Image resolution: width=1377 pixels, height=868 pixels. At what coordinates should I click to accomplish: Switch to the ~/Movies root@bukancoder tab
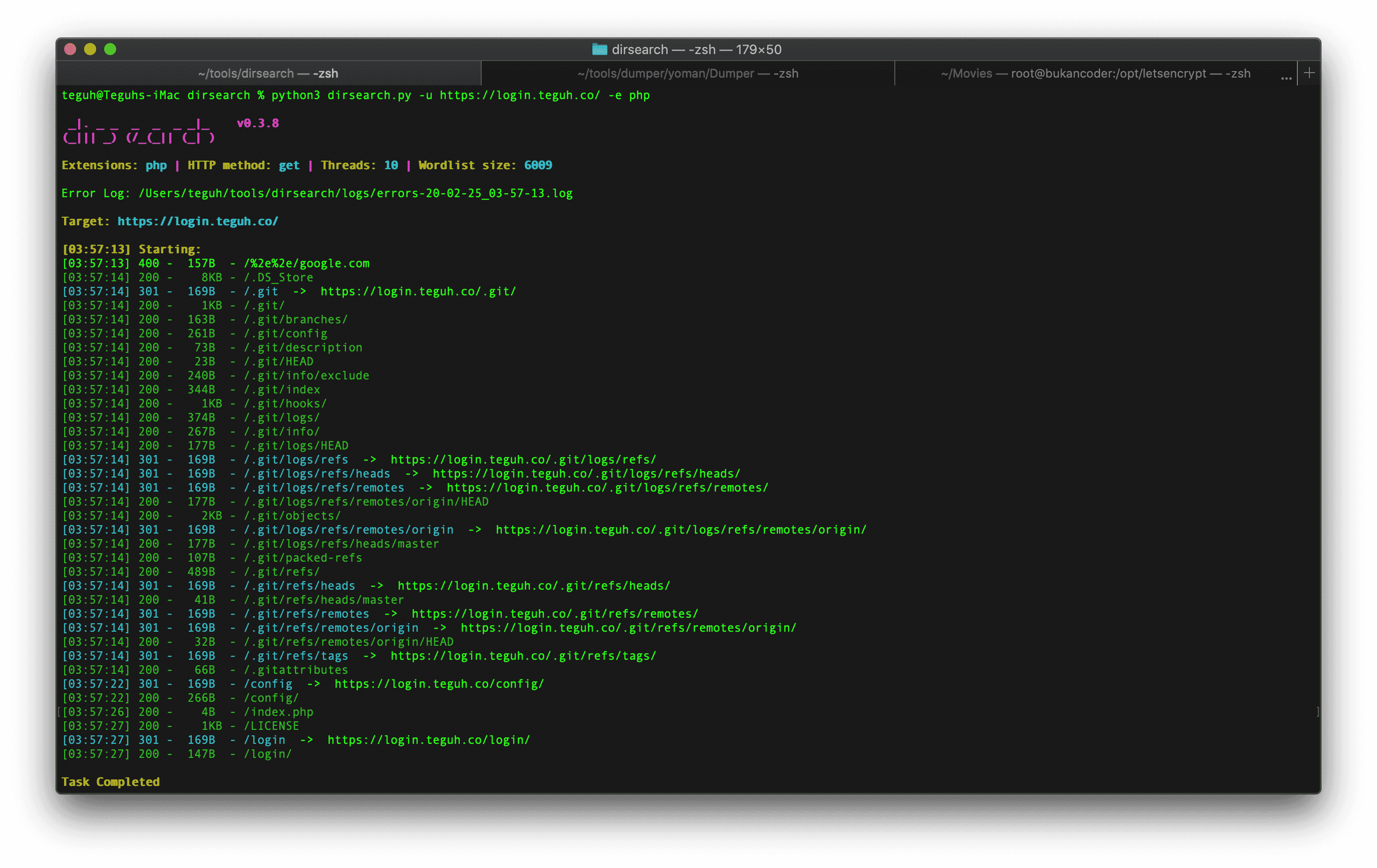(x=1095, y=74)
